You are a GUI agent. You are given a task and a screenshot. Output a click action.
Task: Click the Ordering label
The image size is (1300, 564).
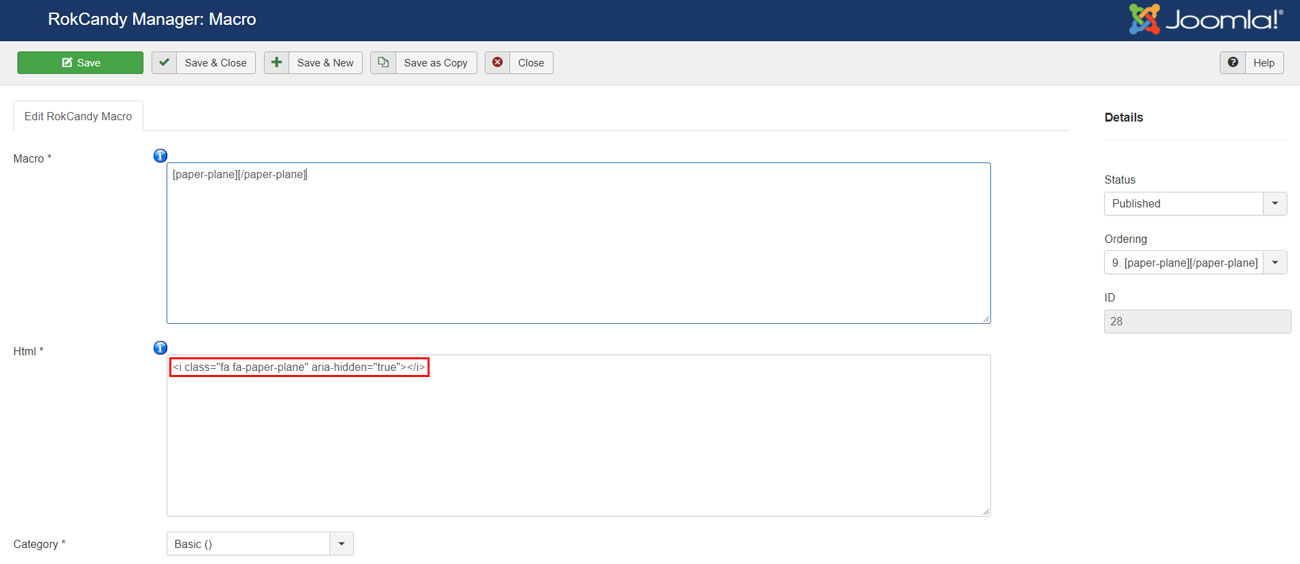1126,239
